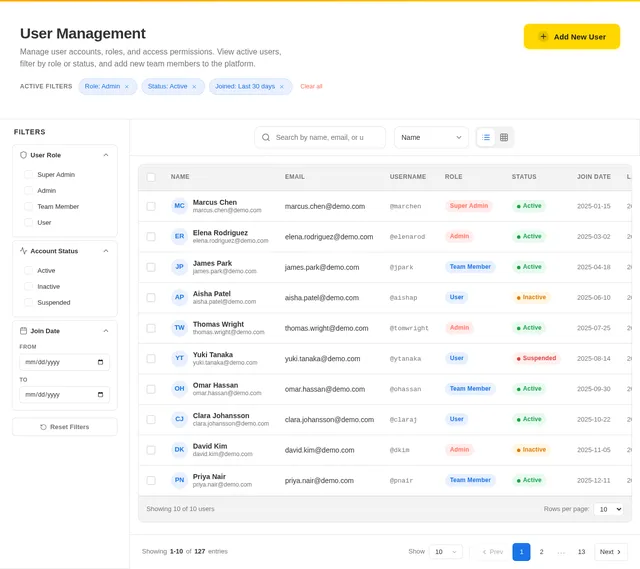Tick the Suspended account status checkbox
The height and width of the screenshot is (569, 640).
click(x=29, y=302)
